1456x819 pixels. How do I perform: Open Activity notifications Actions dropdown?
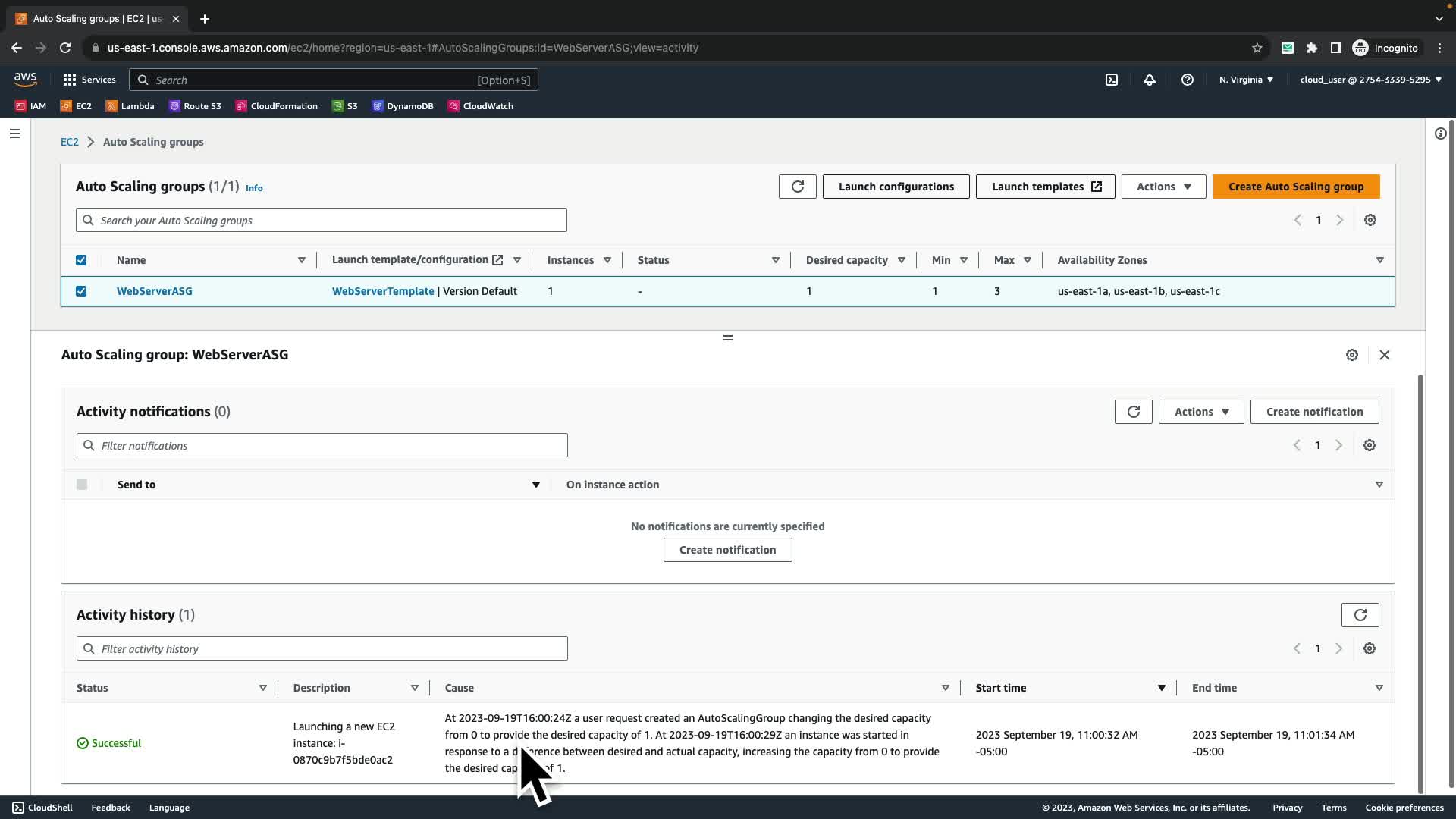pos(1201,412)
